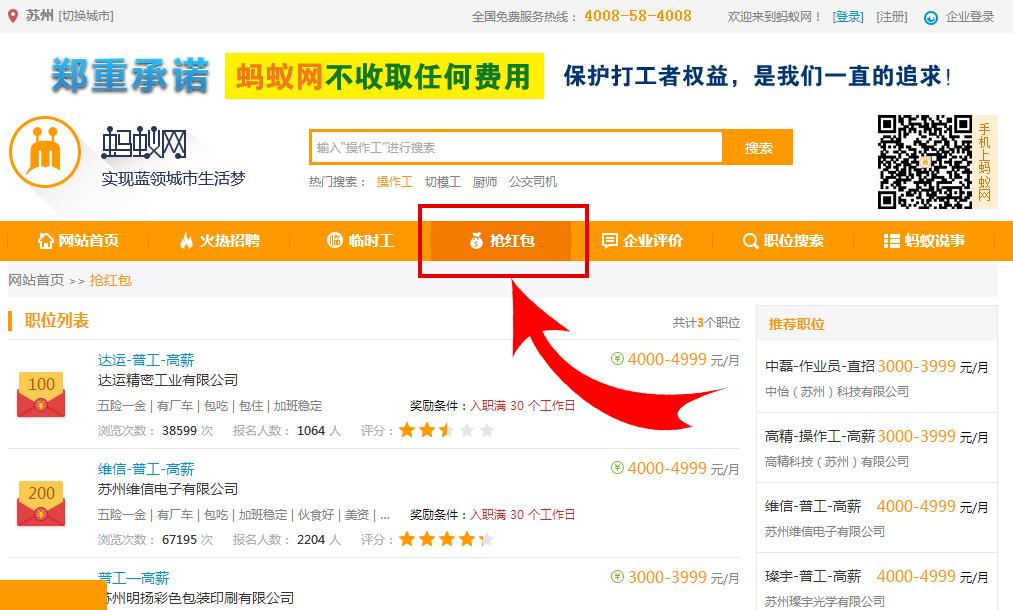Click the magnifier icon for 职位搜索
The width and height of the screenshot is (1013, 610).
pos(750,241)
